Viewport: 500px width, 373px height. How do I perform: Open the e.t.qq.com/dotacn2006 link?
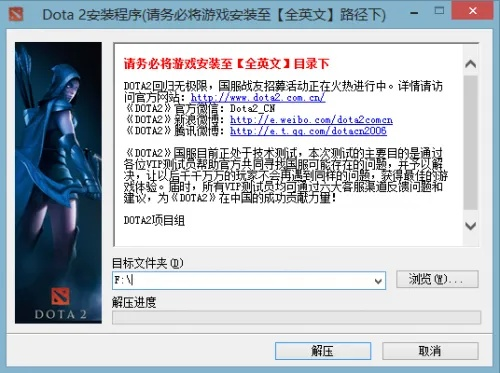[308, 131]
